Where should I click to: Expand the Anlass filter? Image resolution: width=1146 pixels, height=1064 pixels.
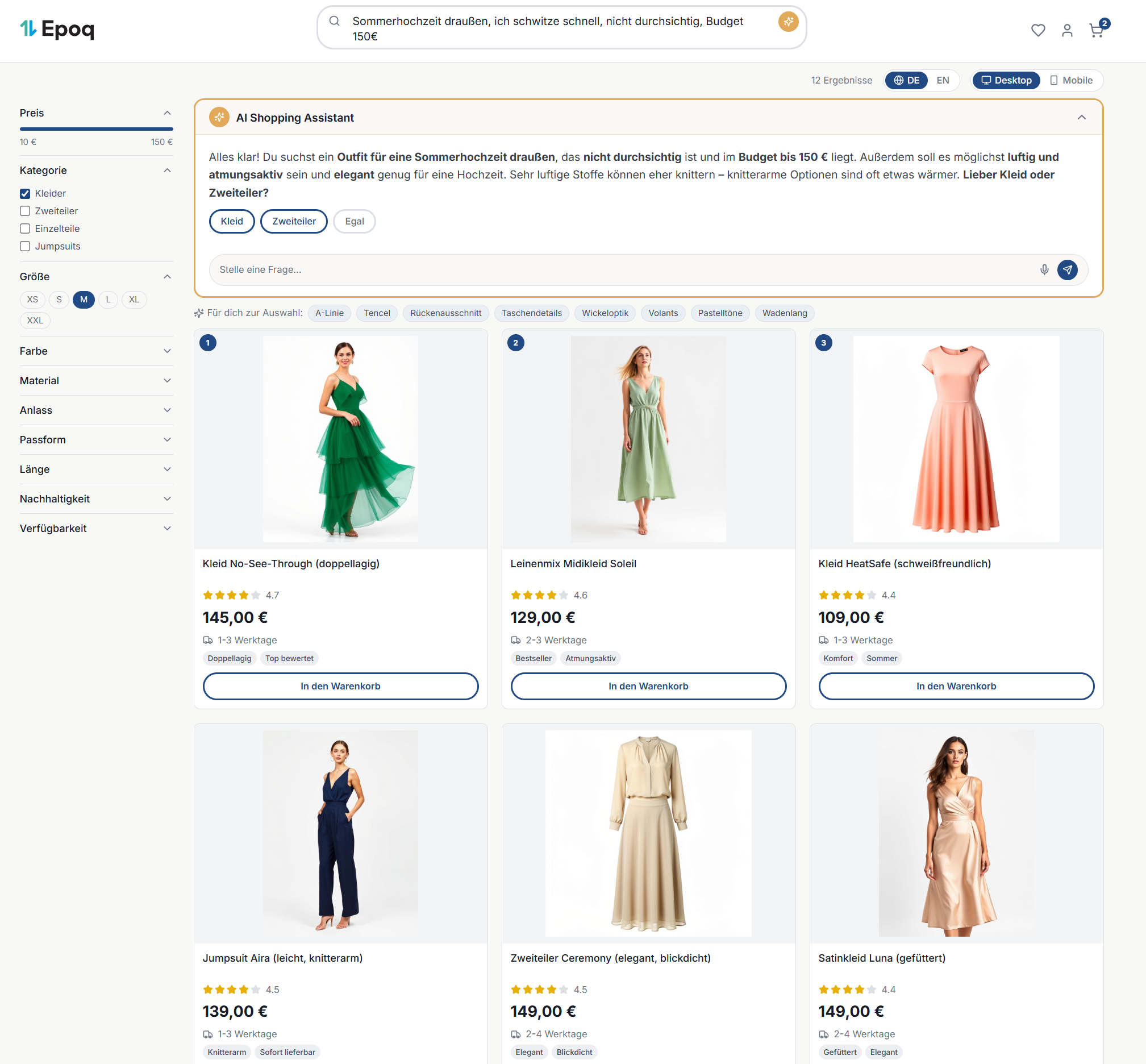[x=96, y=410]
